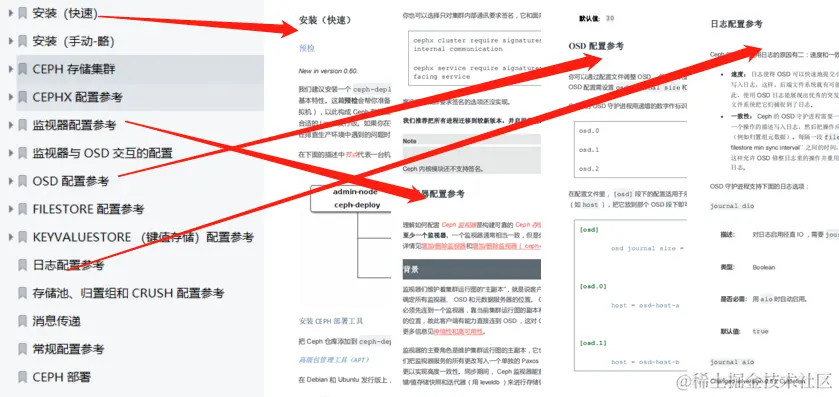Screen dimensions: 839x397
Task: Click New in version 0.60 text
Action: (x=328, y=71)
